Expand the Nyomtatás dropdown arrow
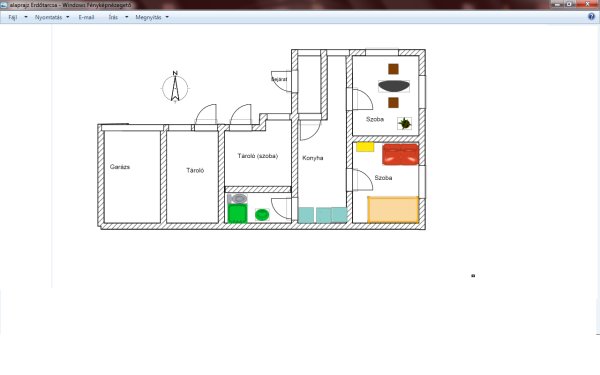This screenshot has width=600, height=375. click(68, 17)
